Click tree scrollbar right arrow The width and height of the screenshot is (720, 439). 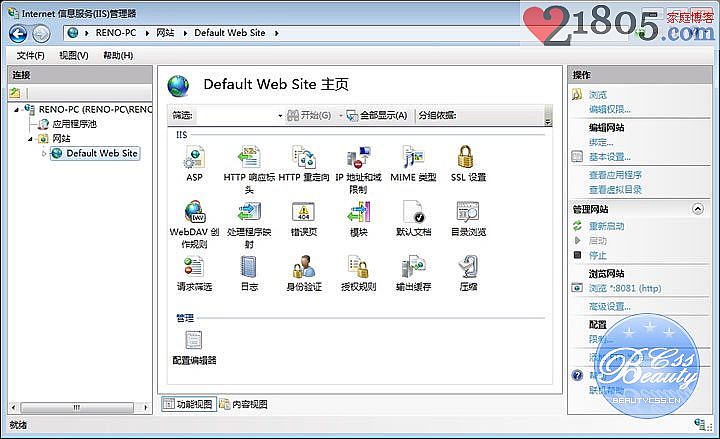pos(146,407)
